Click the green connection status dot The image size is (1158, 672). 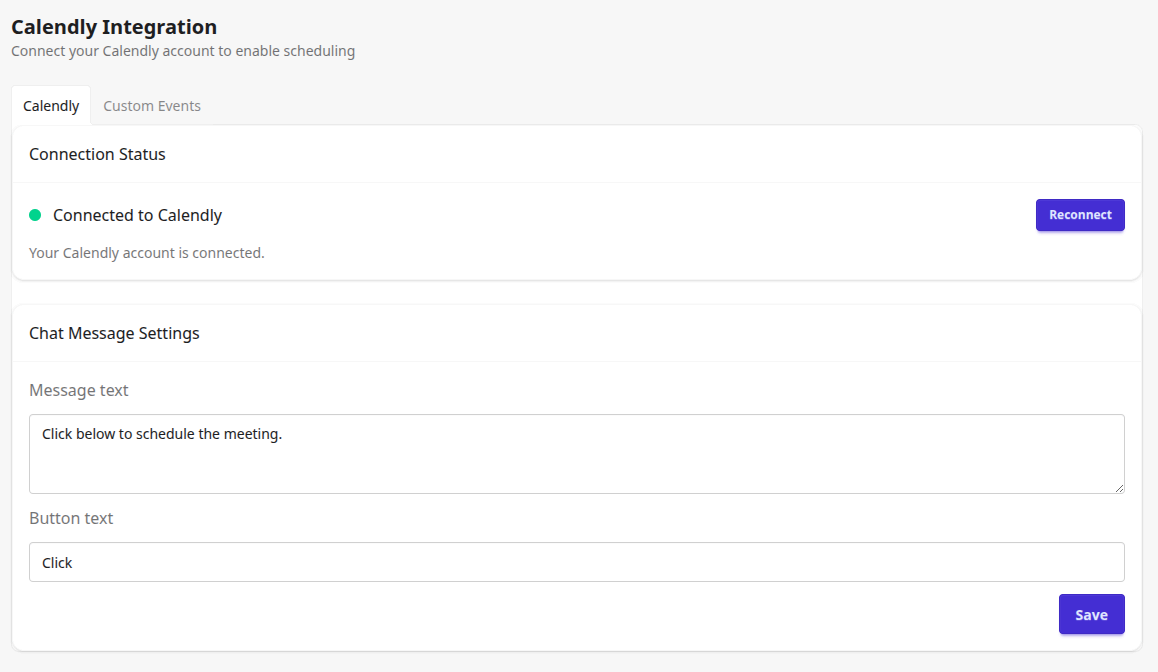tap(35, 215)
